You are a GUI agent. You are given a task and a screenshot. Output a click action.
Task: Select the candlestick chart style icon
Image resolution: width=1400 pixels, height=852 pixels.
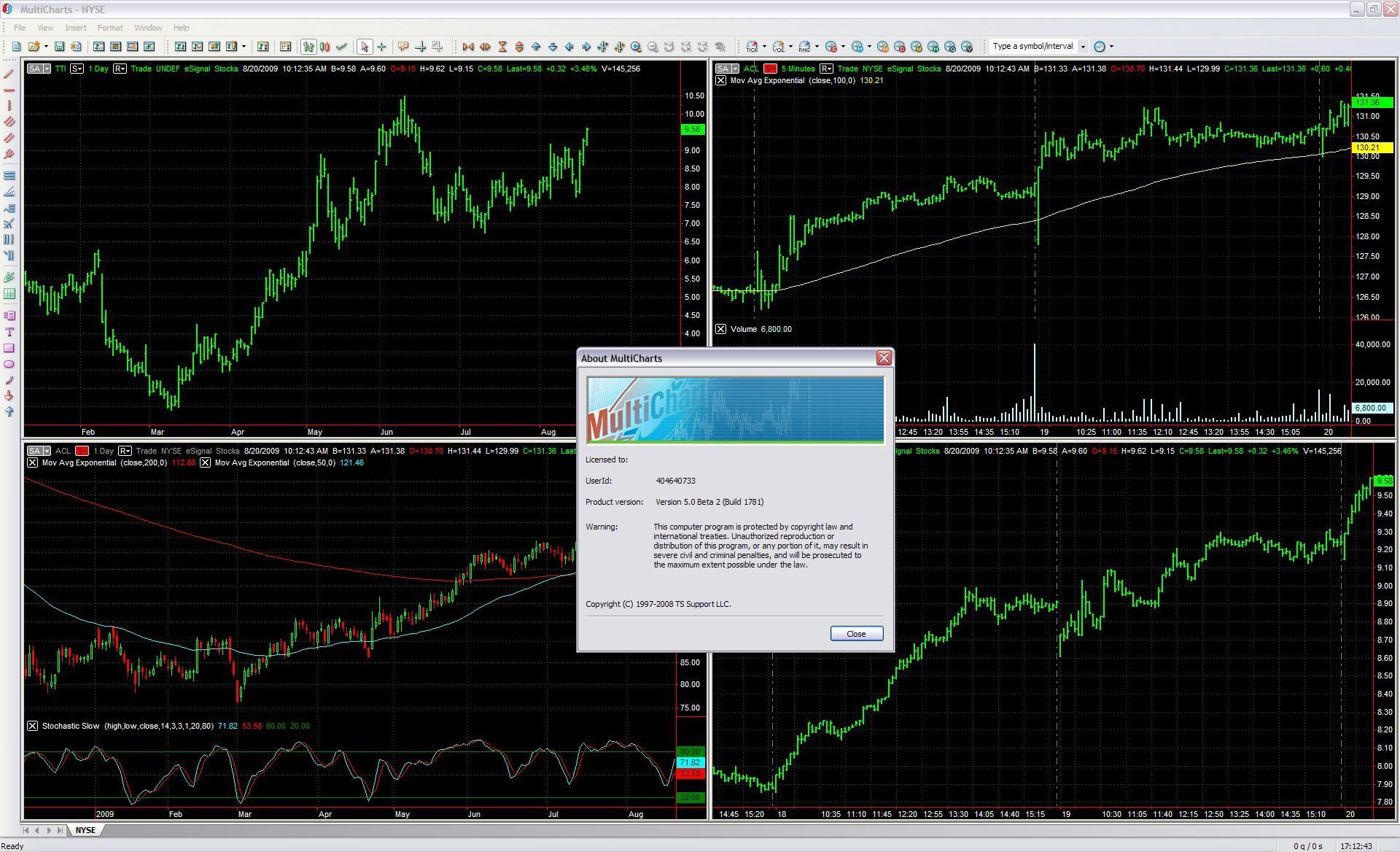coord(325,47)
